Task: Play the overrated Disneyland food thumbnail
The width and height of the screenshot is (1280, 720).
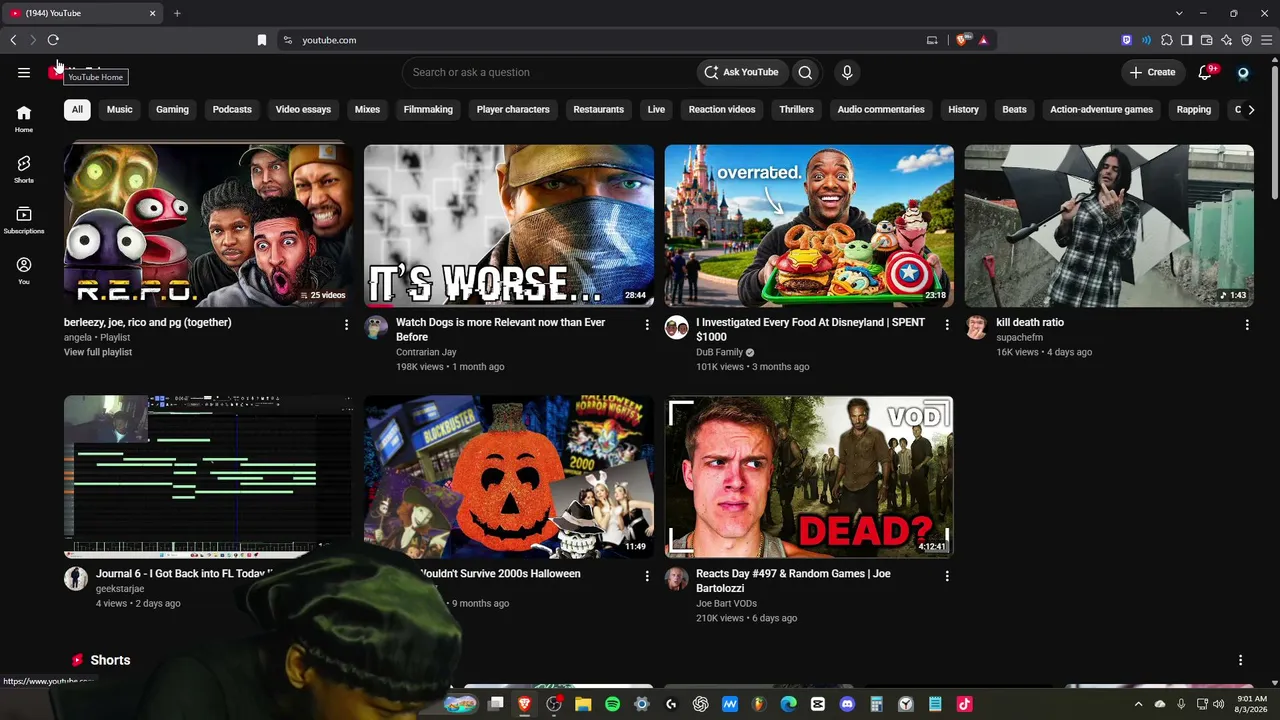Action: (809, 226)
